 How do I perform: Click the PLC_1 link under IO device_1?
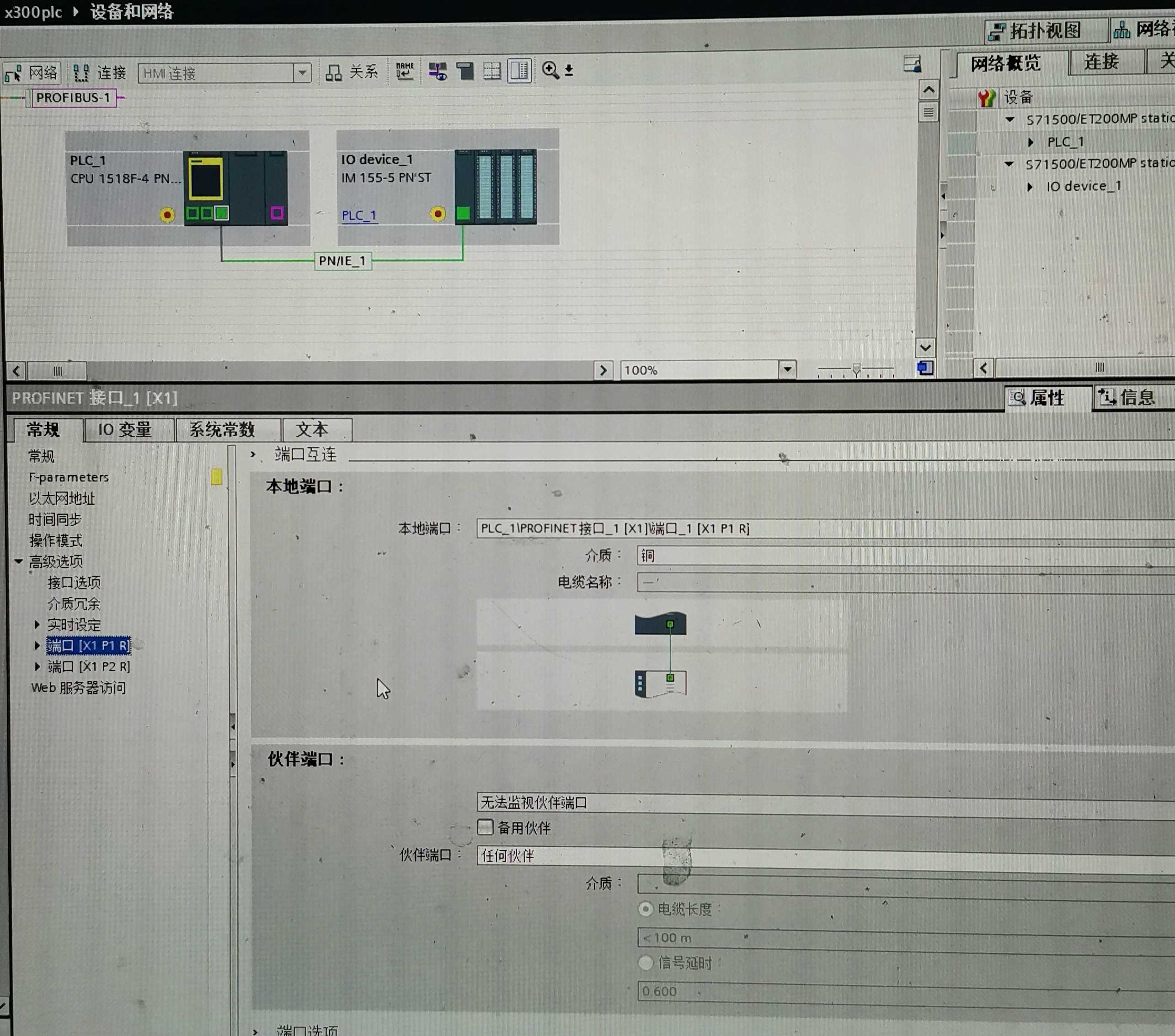(359, 216)
